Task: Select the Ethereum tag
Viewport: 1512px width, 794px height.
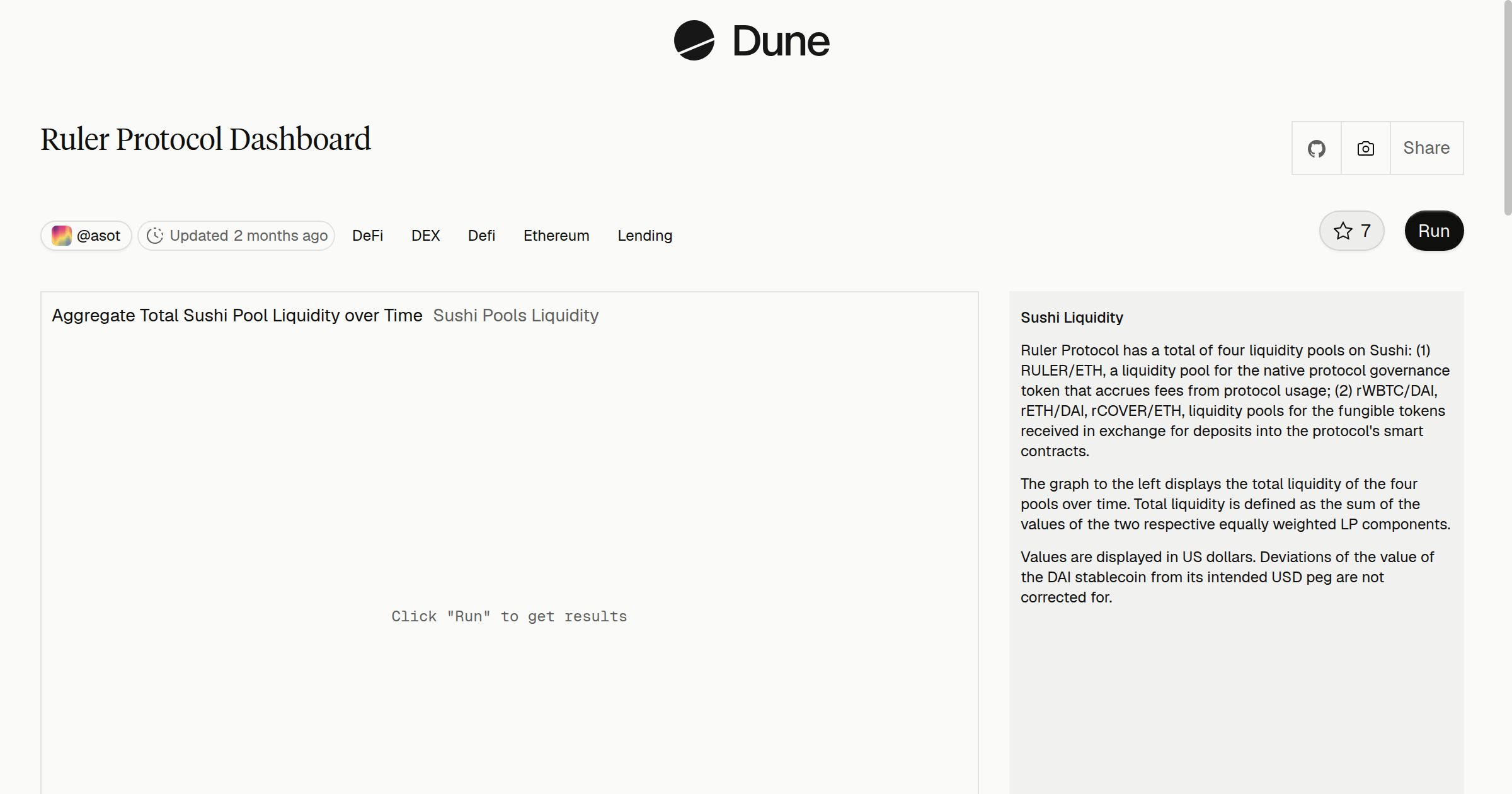Action: pos(556,236)
